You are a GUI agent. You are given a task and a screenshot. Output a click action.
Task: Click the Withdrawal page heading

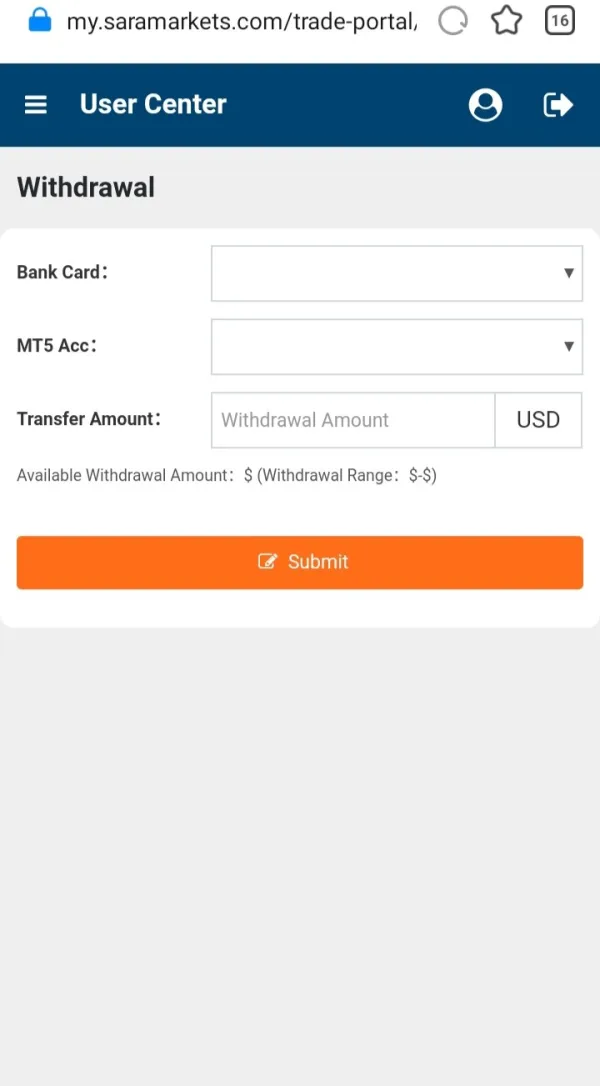tap(86, 187)
